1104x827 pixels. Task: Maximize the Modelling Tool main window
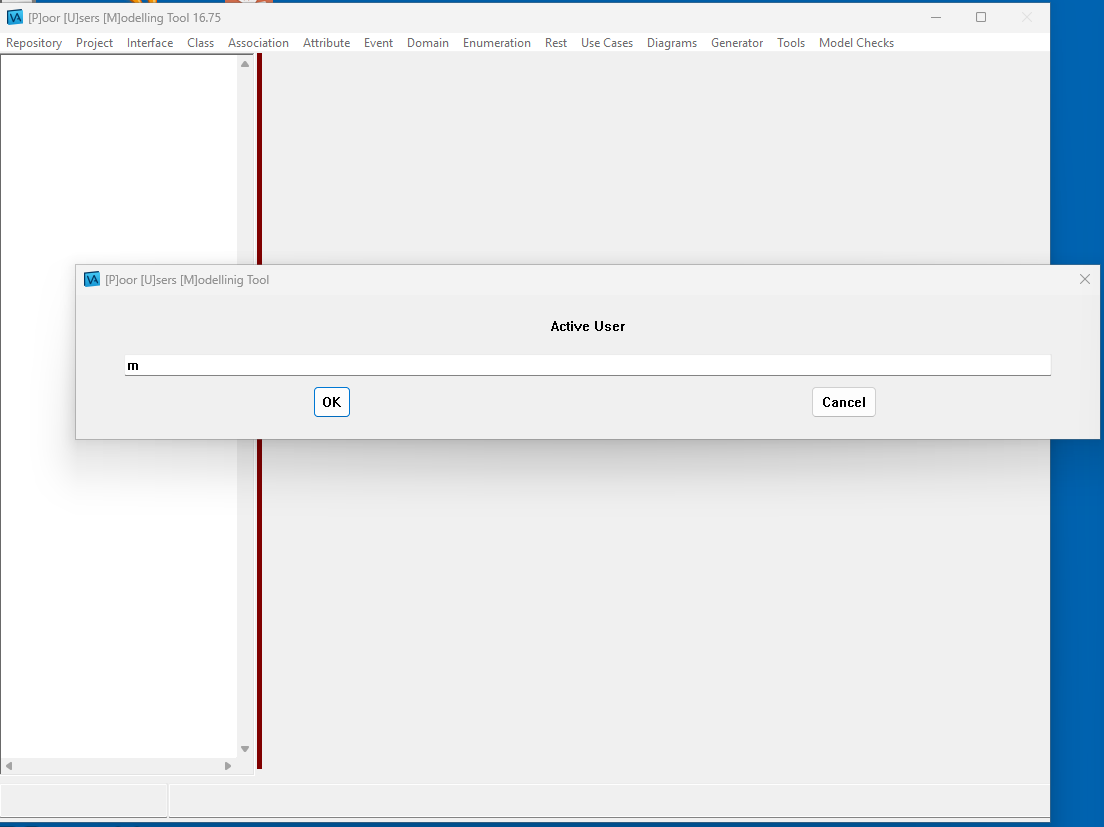(981, 17)
